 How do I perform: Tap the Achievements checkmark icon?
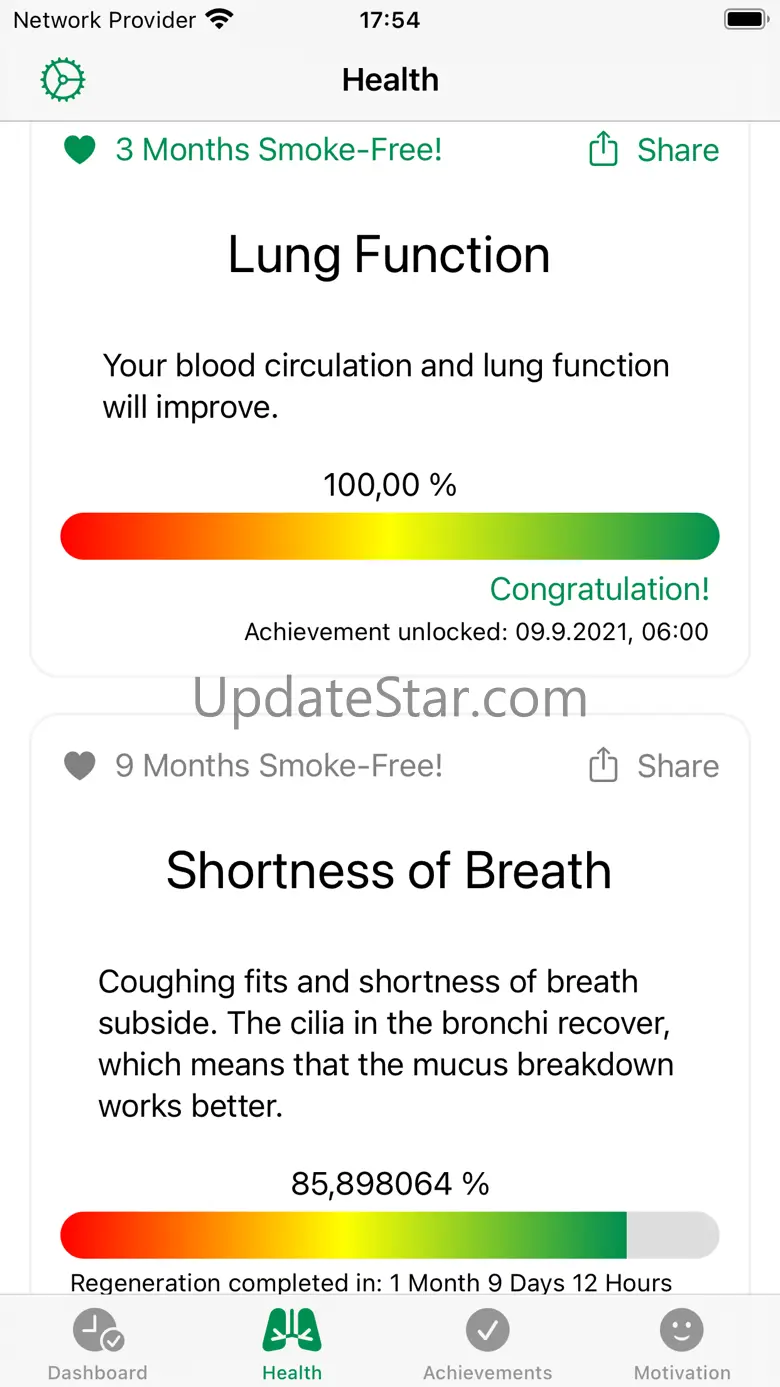(488, 1331)
